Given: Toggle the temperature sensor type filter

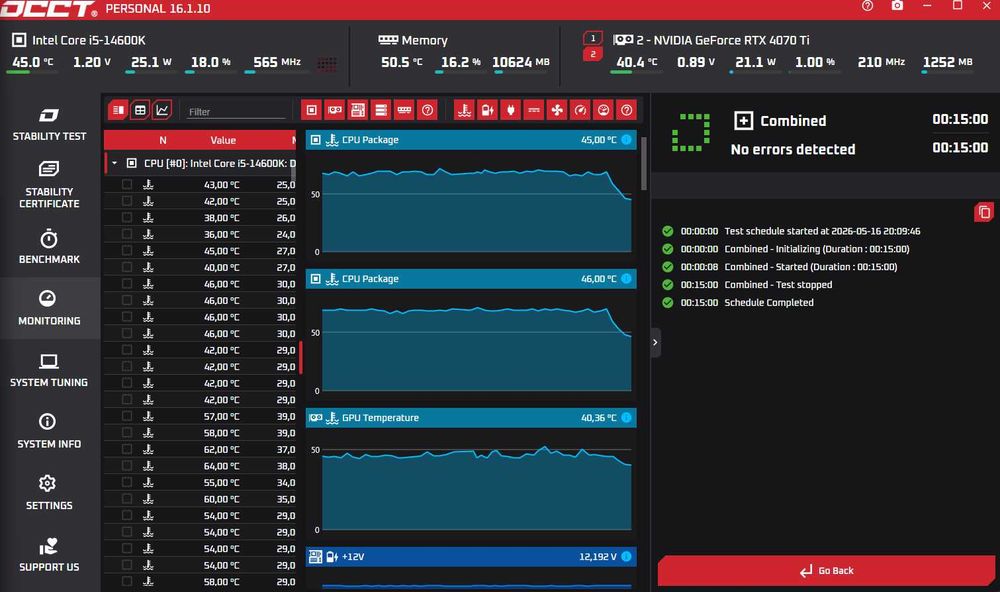Looking at the screenshot, I should click(x=464, y=110).
